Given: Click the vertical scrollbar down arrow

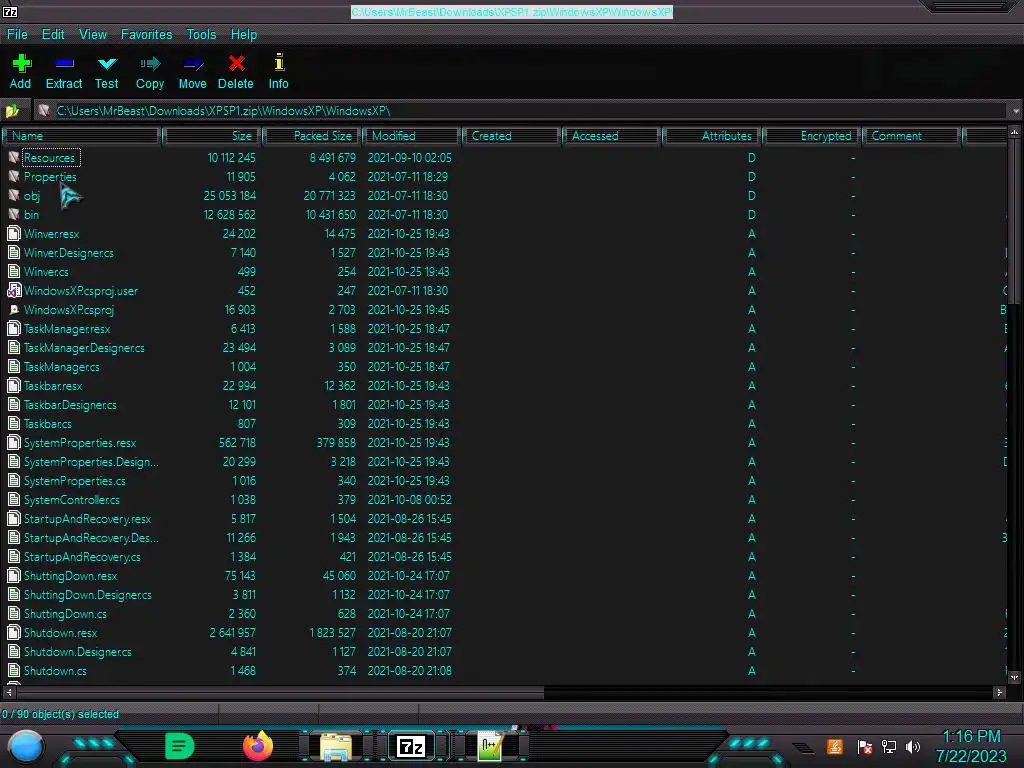Looking at the screenshot, I should pos(1014,677).
